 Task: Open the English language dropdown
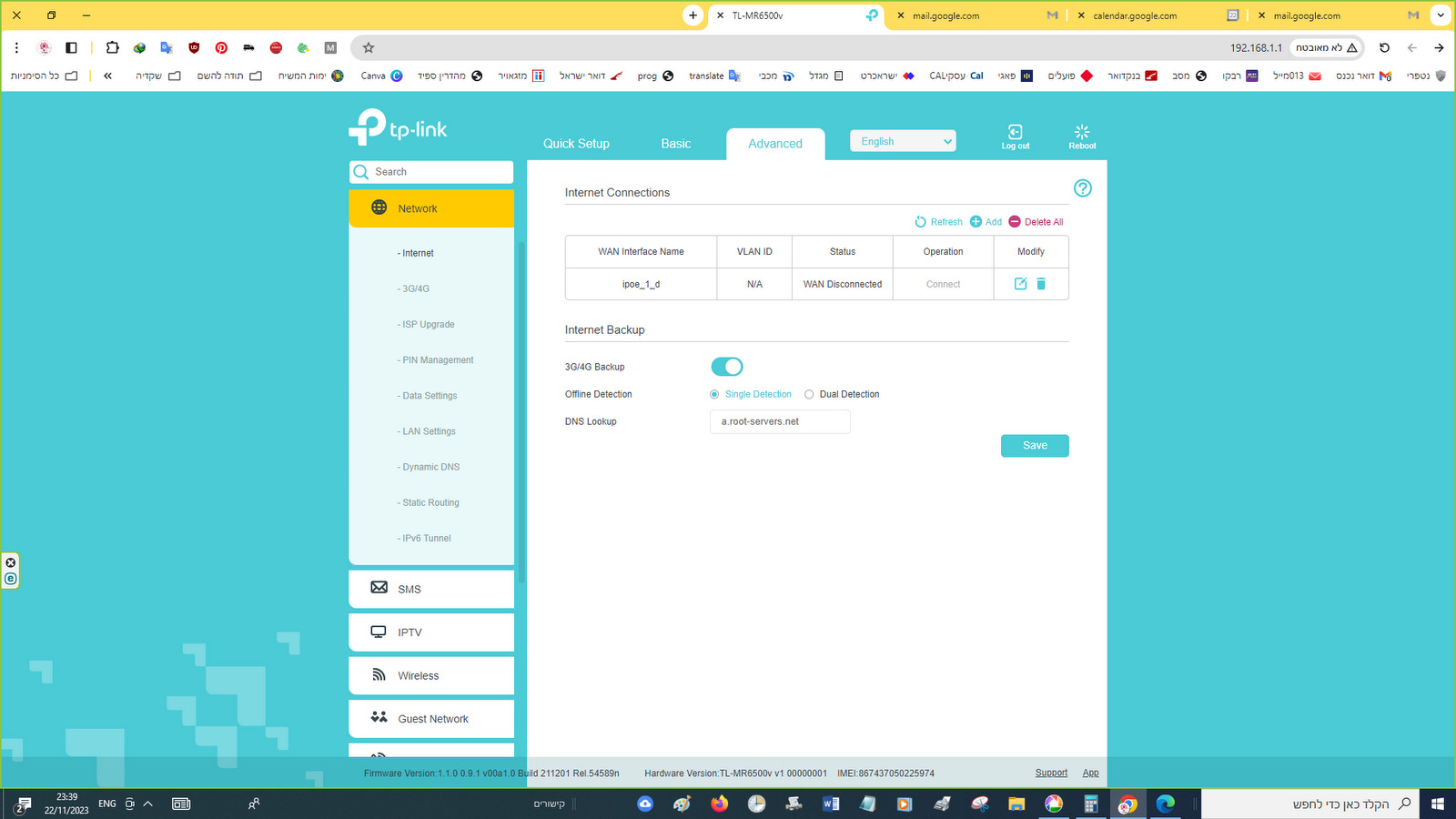click(x=903, y=141)
